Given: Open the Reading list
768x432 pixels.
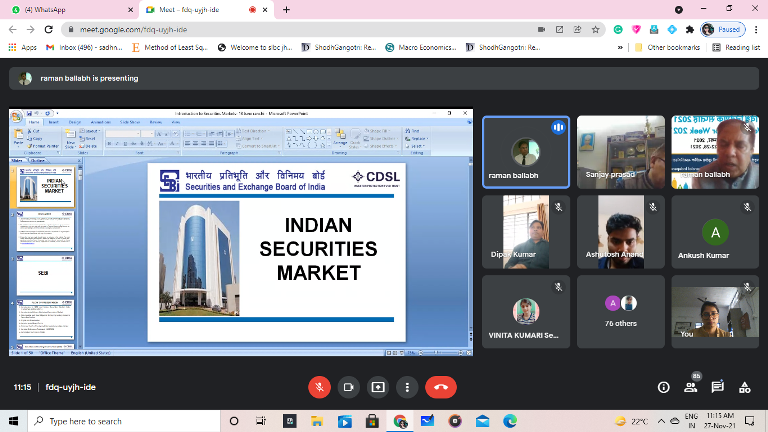Looking at the screenshot, I should tap(736, 48).
